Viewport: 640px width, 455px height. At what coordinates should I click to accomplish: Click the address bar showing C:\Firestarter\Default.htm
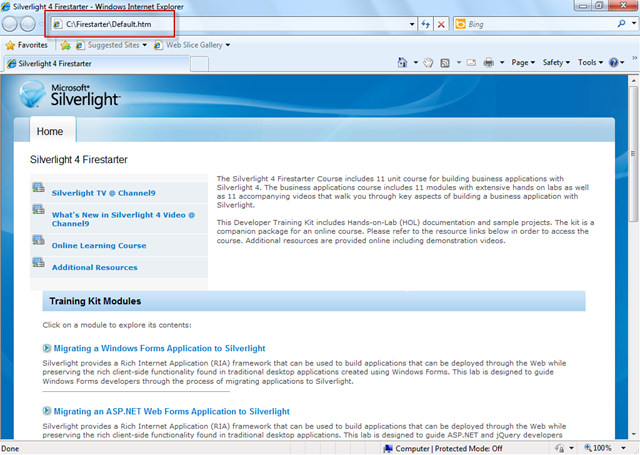coord(233,24)
